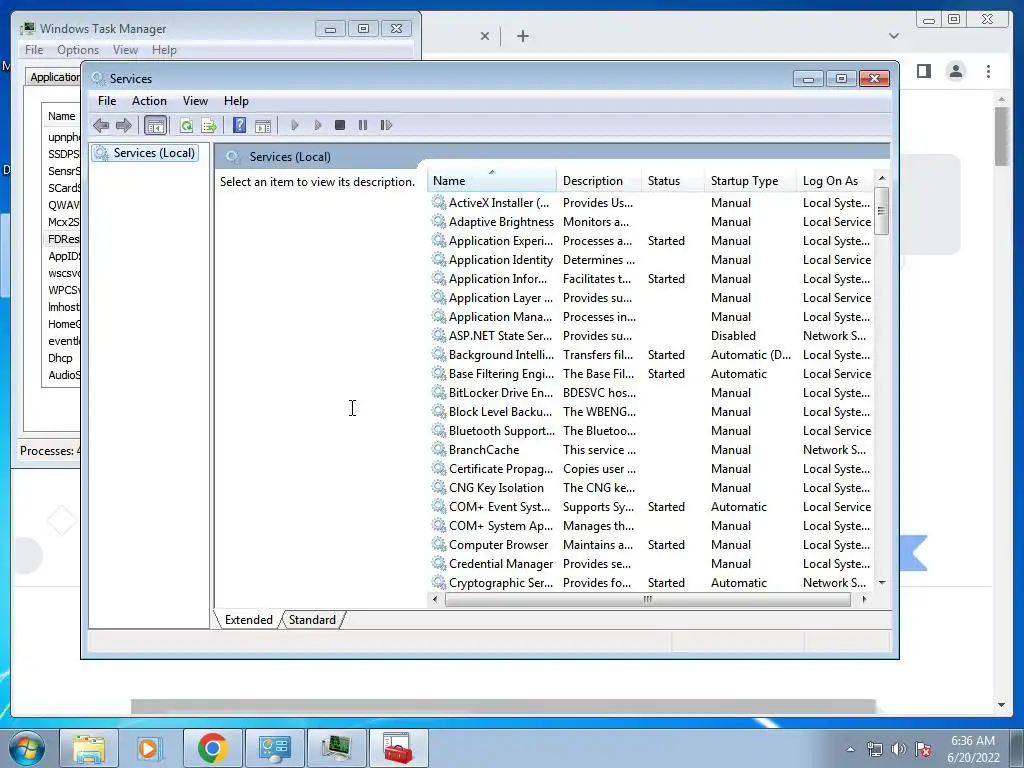This screenshot has width=1024, height=768.
Task: Click the Refresh icon in Services toolbar
Action: pos(186,125)
